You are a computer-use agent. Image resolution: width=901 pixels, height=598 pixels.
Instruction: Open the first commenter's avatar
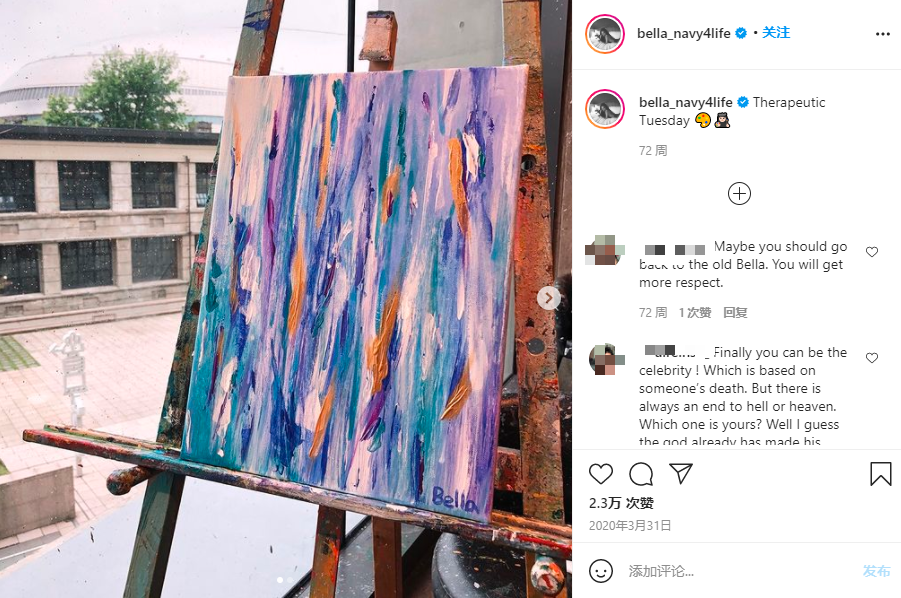point(604,250)
